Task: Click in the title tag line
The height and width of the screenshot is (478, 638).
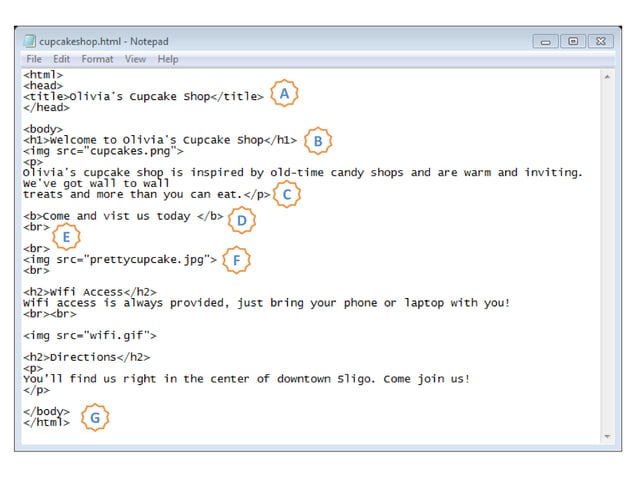Action: pos(143,96)
